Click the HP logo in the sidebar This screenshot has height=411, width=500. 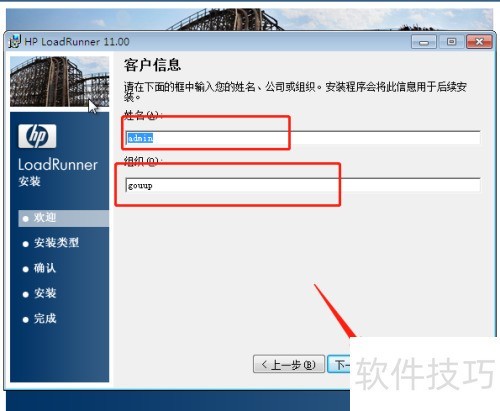[37, 136]
